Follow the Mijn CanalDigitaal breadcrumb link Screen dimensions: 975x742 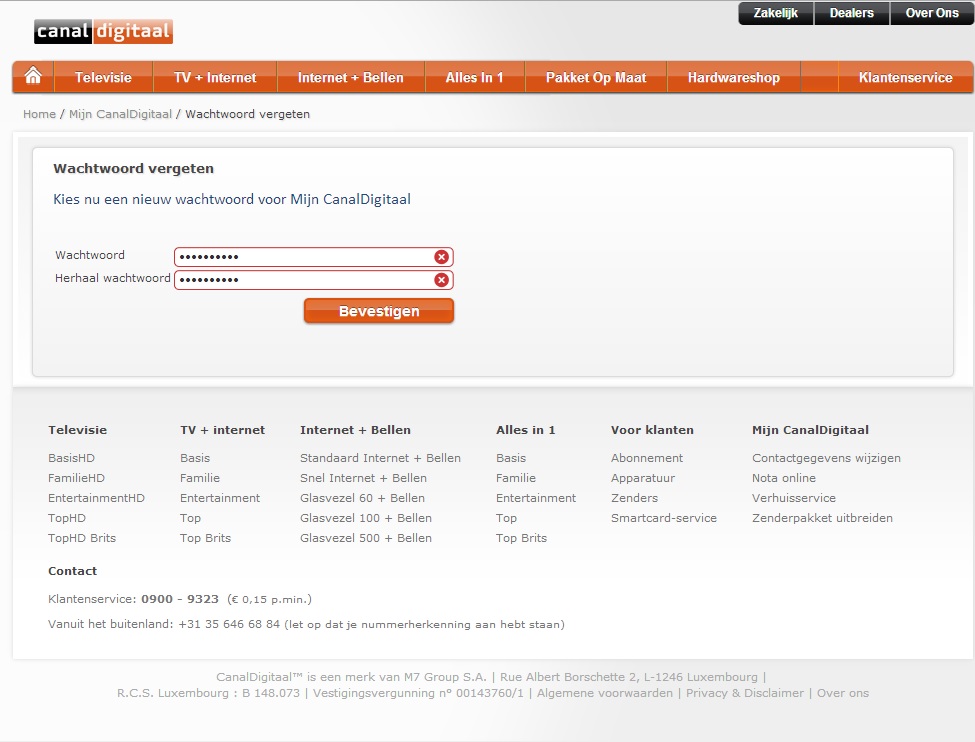pos(120,114)
